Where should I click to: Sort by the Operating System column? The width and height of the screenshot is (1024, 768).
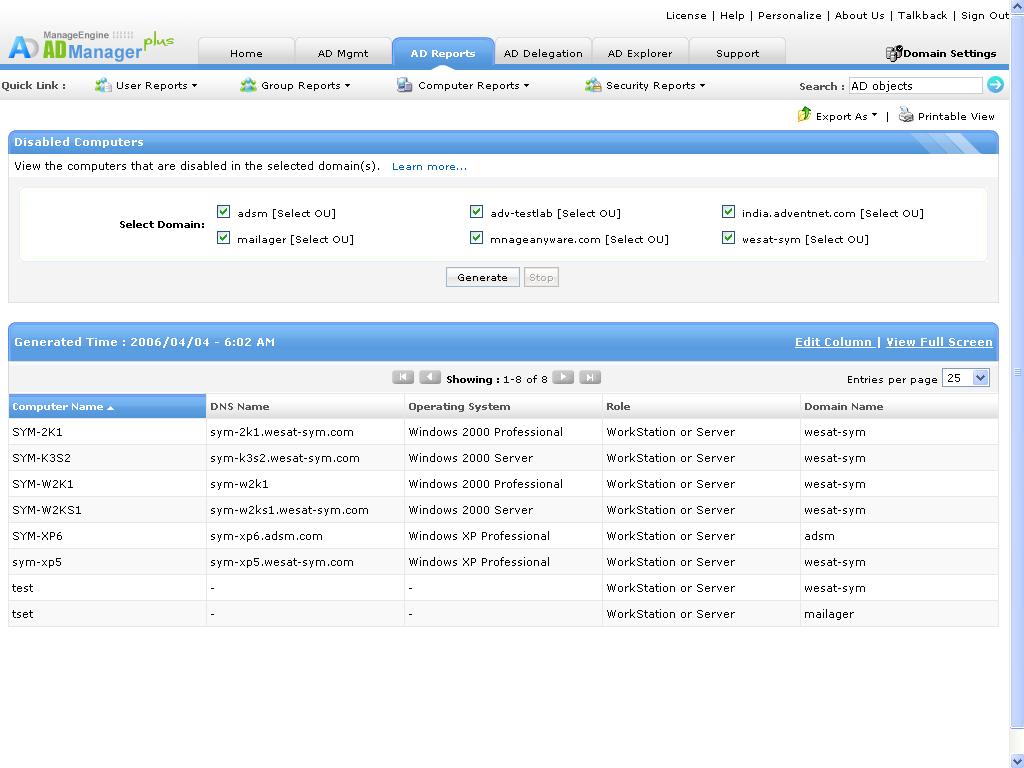click(x=503, y=406)
